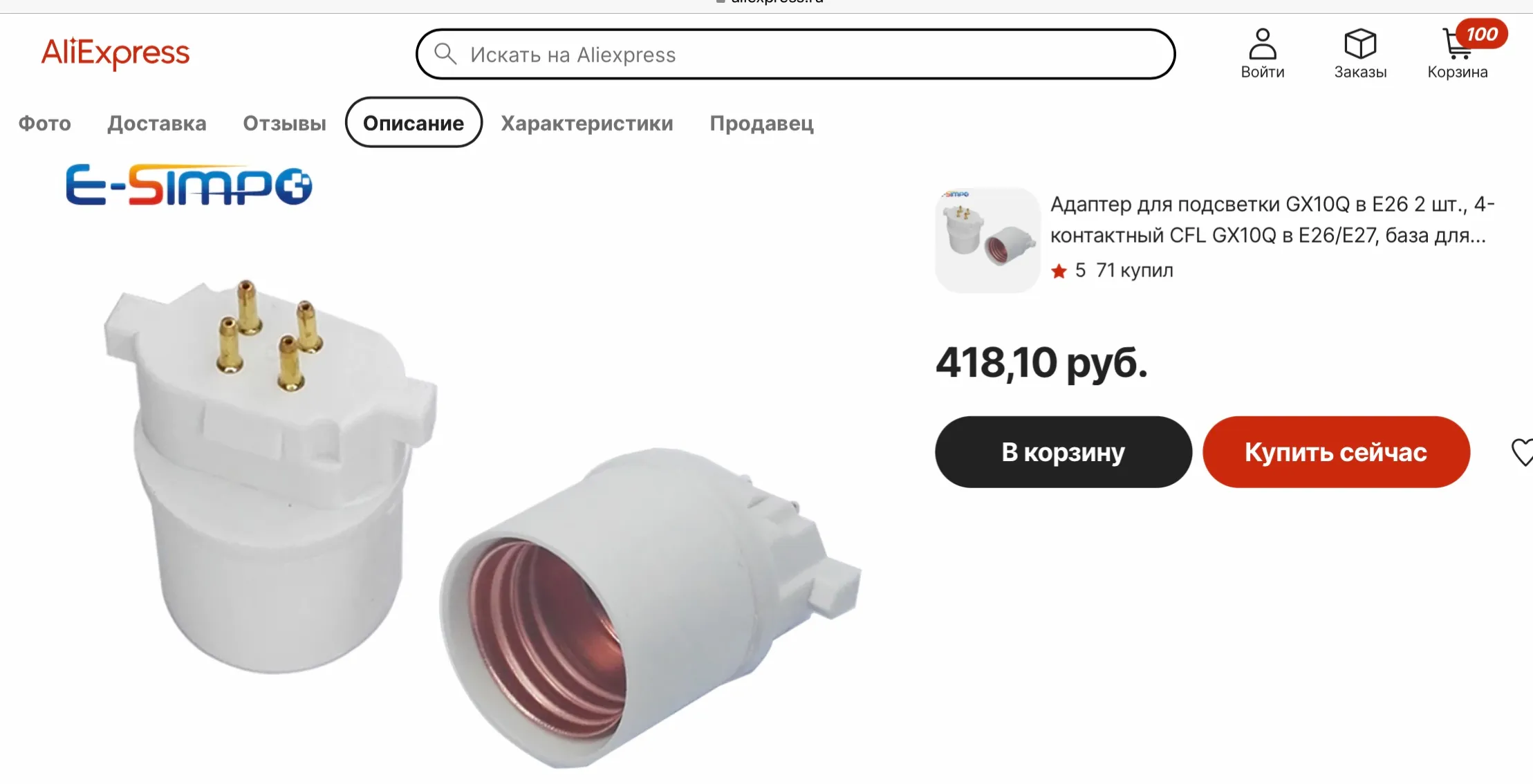Image resolution: width=1533 pixels, height=784 pixels.
Task: Open the Корзина cart icon
Action: click(x=1457, y=44)
